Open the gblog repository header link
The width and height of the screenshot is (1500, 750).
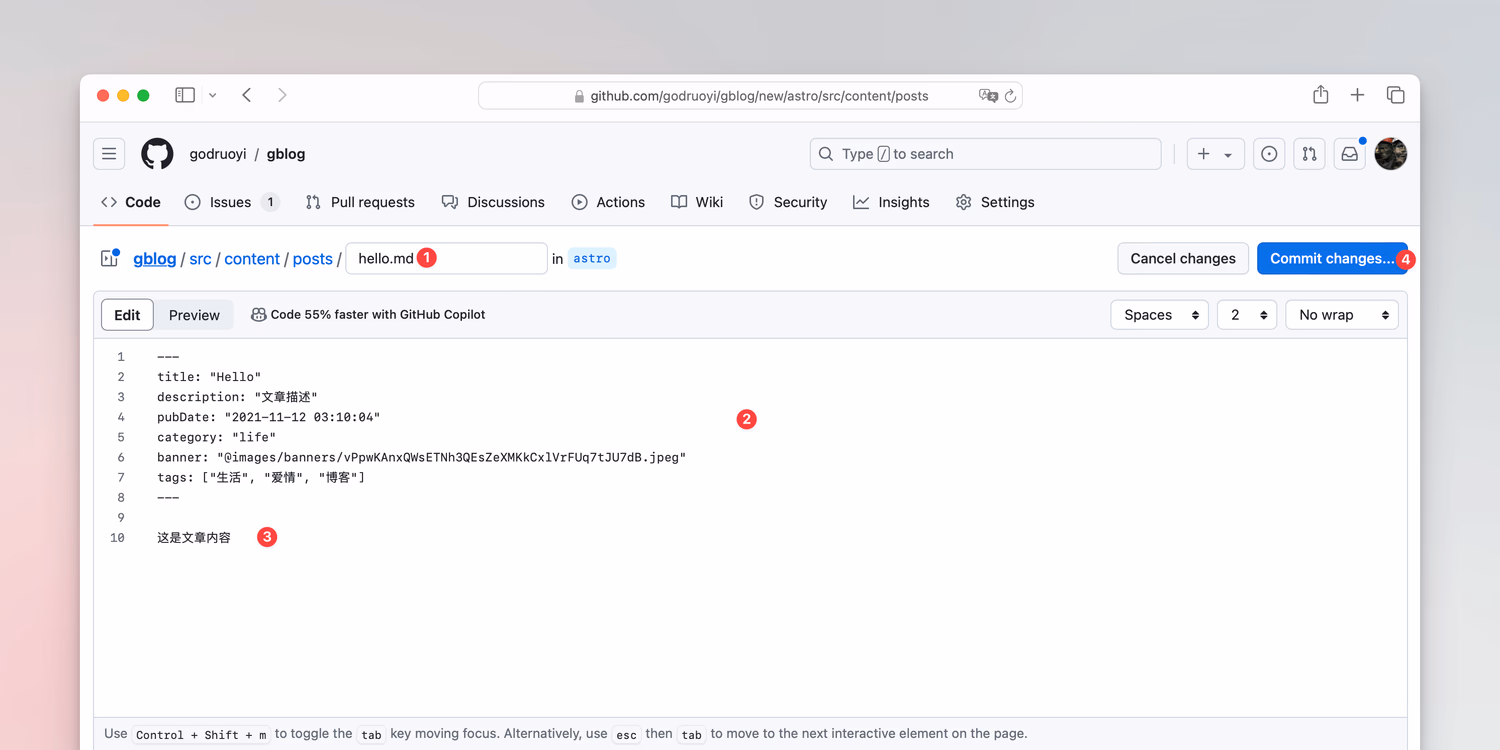(286, 154)
